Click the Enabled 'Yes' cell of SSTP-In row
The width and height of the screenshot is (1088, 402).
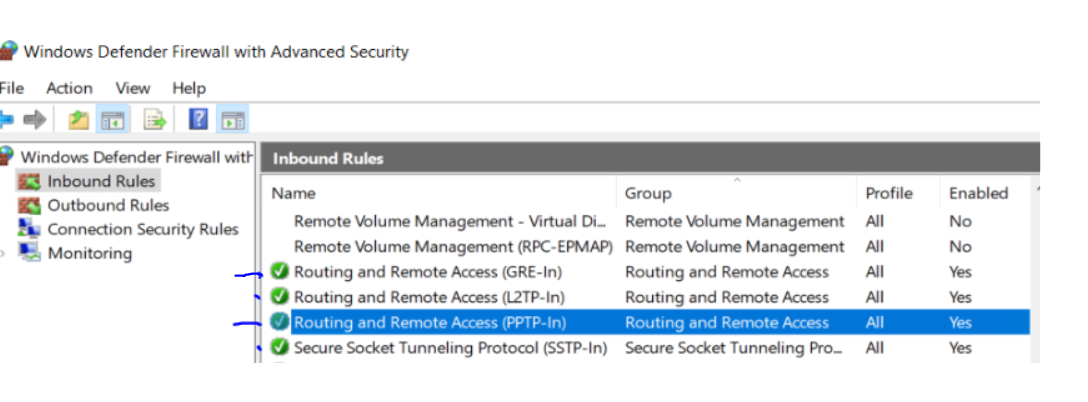960,347
